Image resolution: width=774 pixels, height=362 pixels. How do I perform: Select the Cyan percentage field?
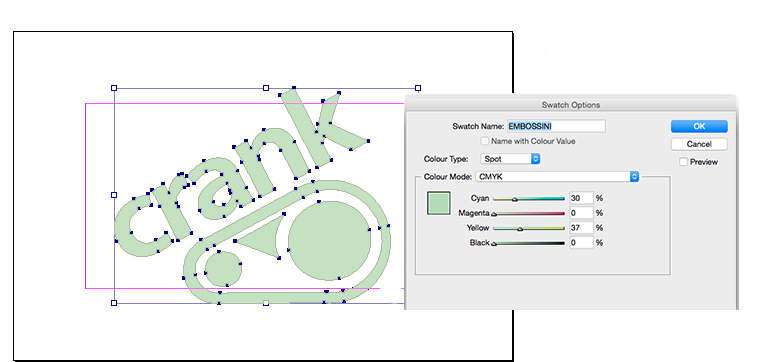coord(581,198)
